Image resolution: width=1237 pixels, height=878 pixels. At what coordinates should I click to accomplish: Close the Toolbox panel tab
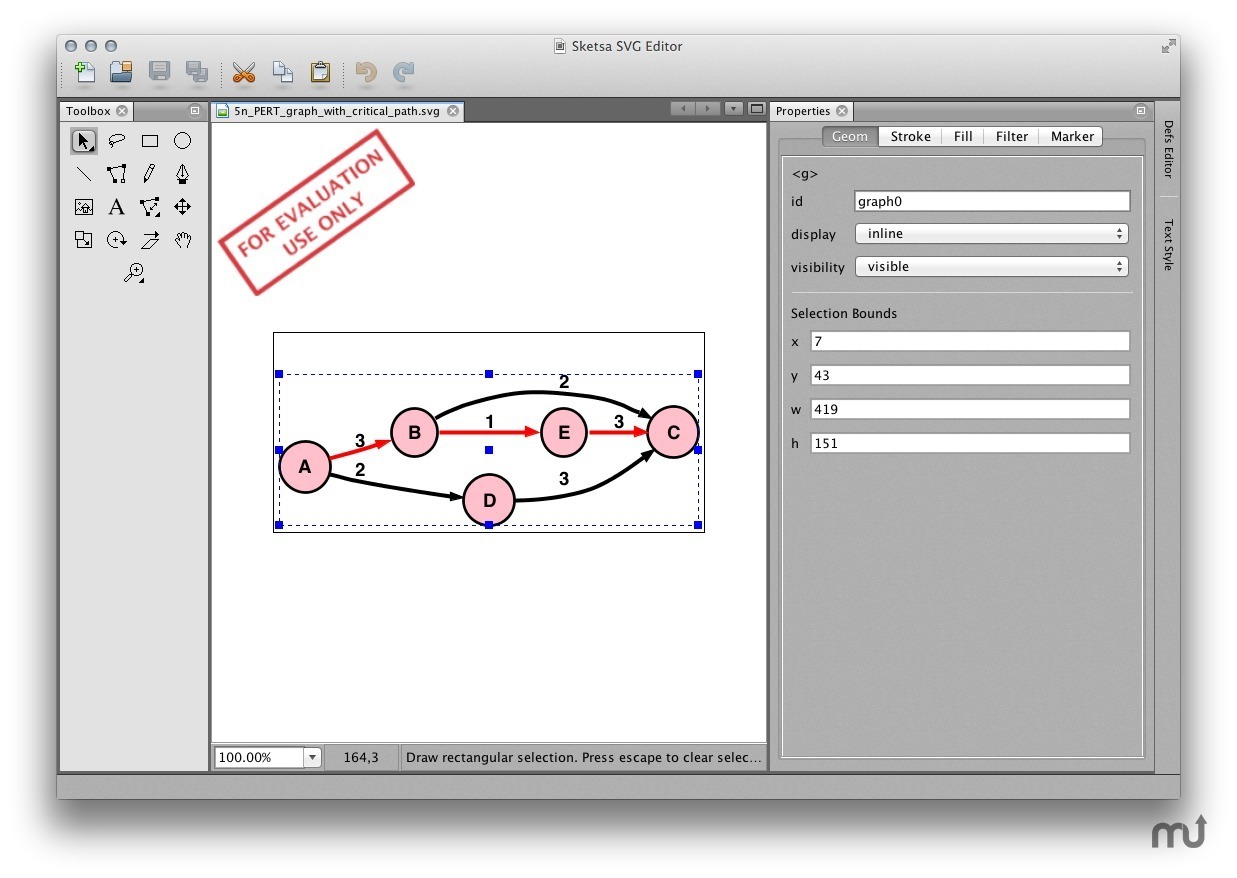[x=122, y=111]
